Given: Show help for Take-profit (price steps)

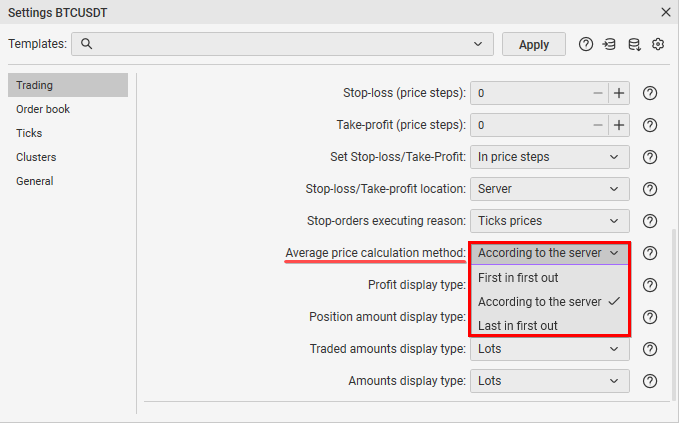Looking at the screenshot, I should click(650, 125).
